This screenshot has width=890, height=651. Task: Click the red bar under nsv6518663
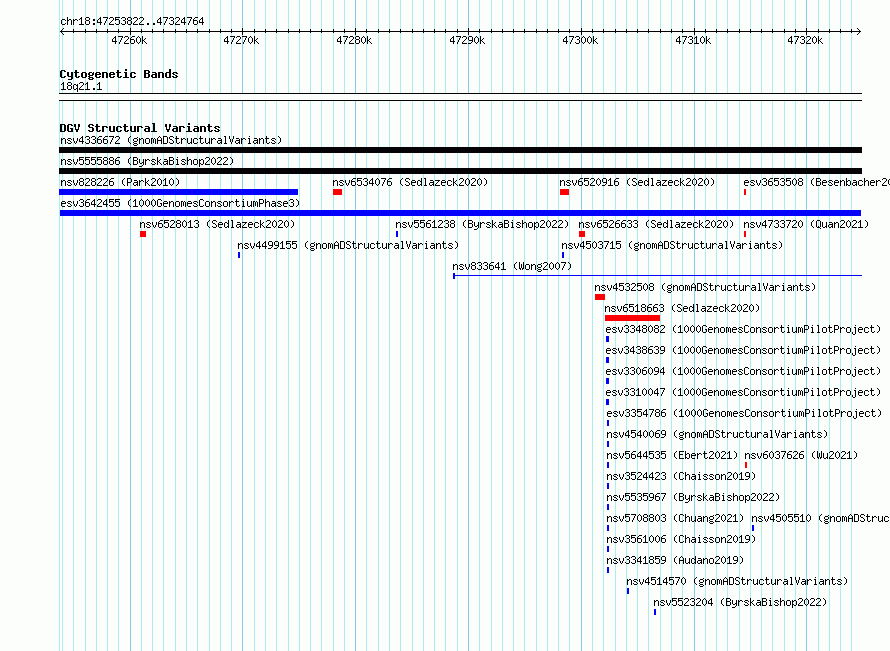pos(632,318)
